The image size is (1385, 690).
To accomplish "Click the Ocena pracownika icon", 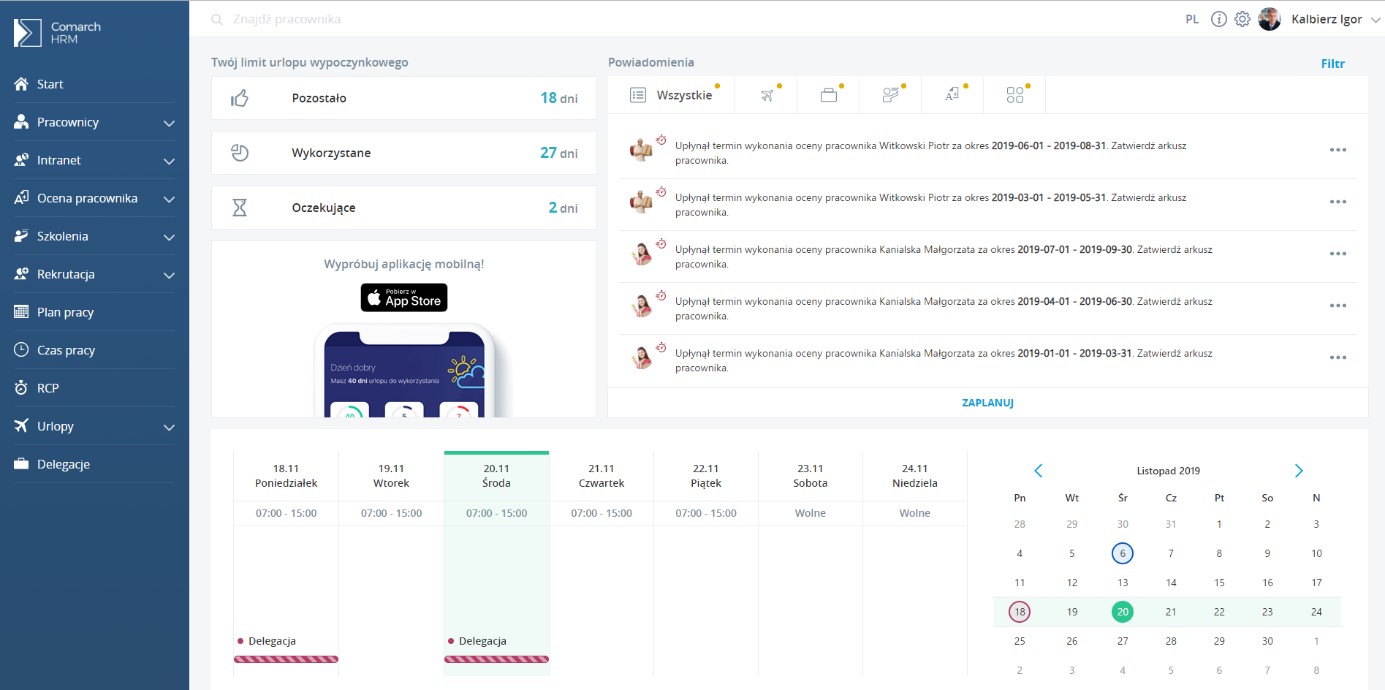I will click(21, 198).
